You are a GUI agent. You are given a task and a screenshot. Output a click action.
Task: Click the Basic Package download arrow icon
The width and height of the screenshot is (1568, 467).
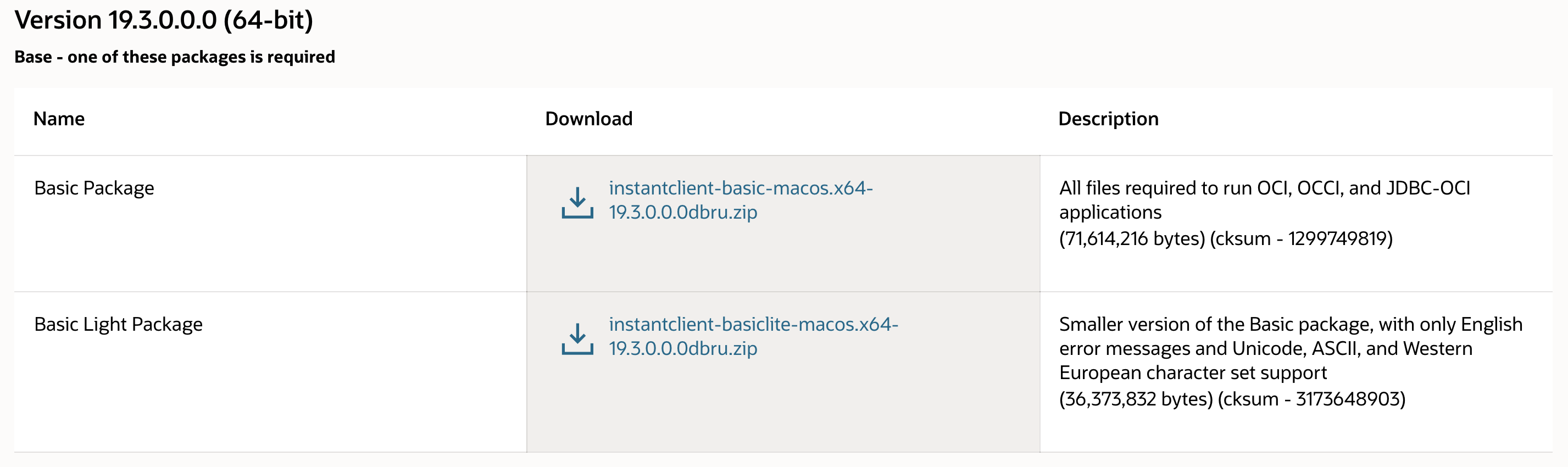click(x=577, y=202)
